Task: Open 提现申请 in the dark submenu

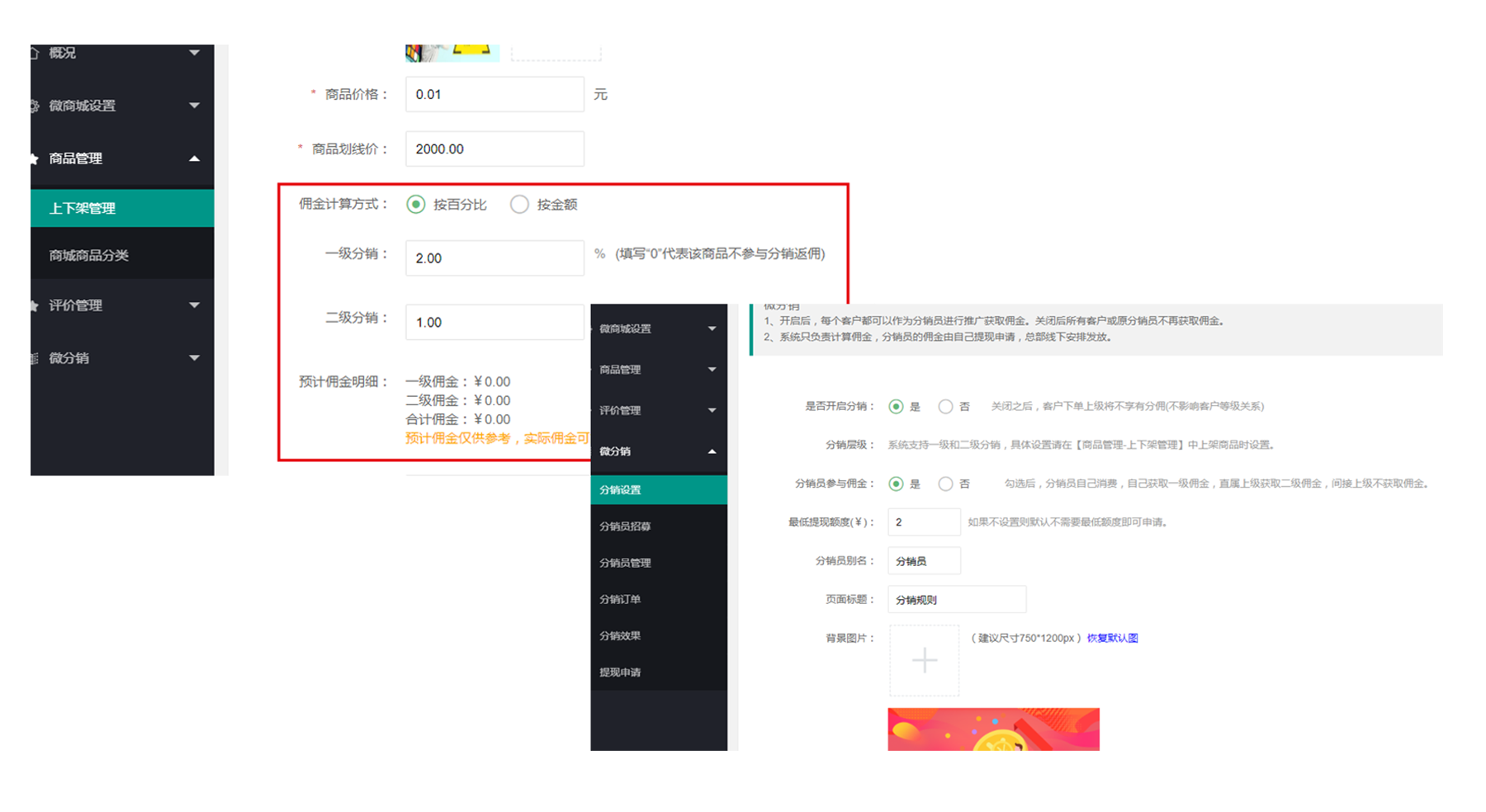Action: 620,673
